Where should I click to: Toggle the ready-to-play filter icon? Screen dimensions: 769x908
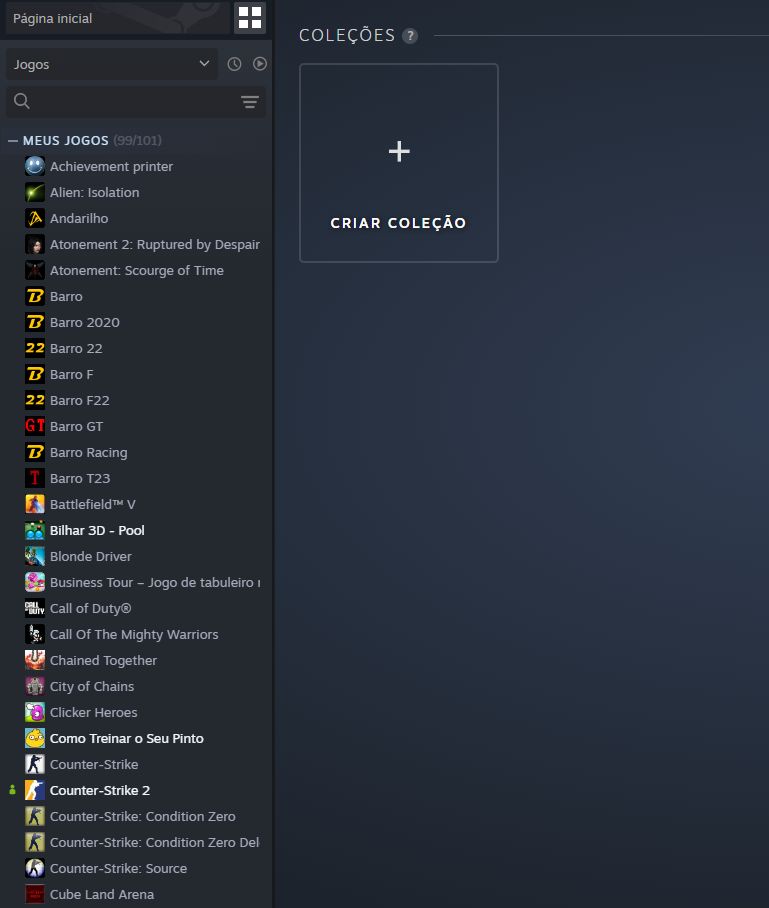[259, 64]
